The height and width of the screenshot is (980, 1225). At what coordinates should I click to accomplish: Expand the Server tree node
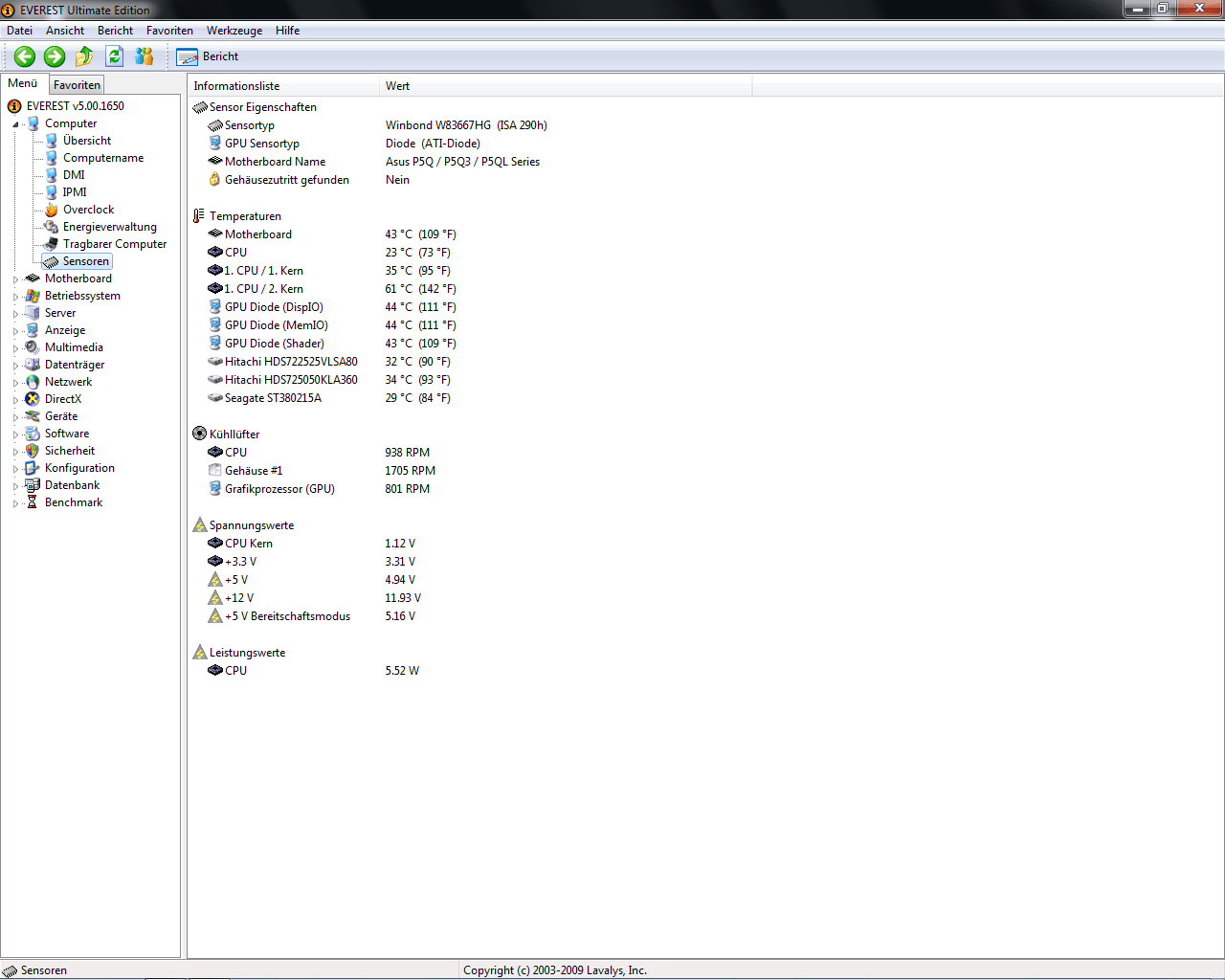coord(15,314)
